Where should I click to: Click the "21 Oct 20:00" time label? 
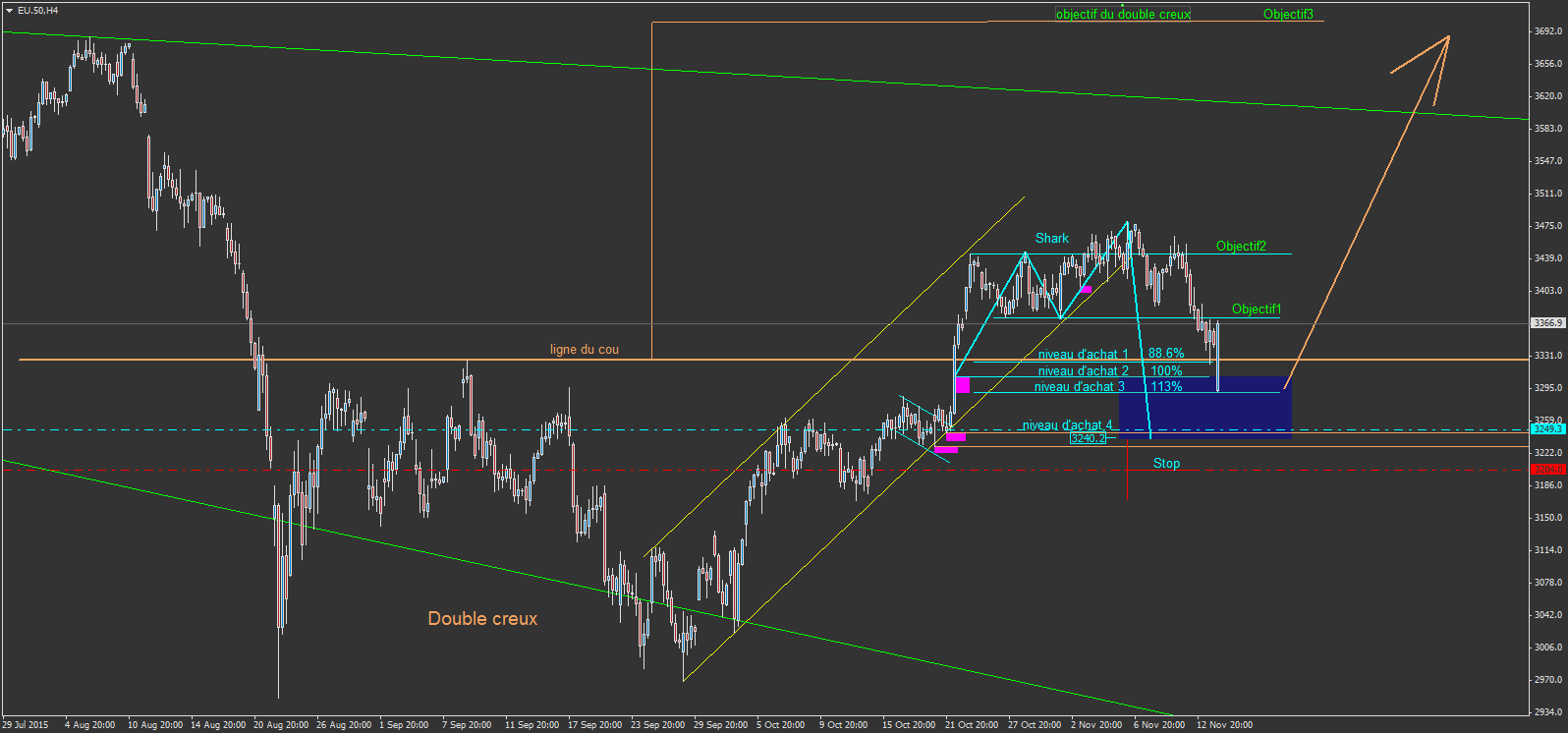pos(973,725)
